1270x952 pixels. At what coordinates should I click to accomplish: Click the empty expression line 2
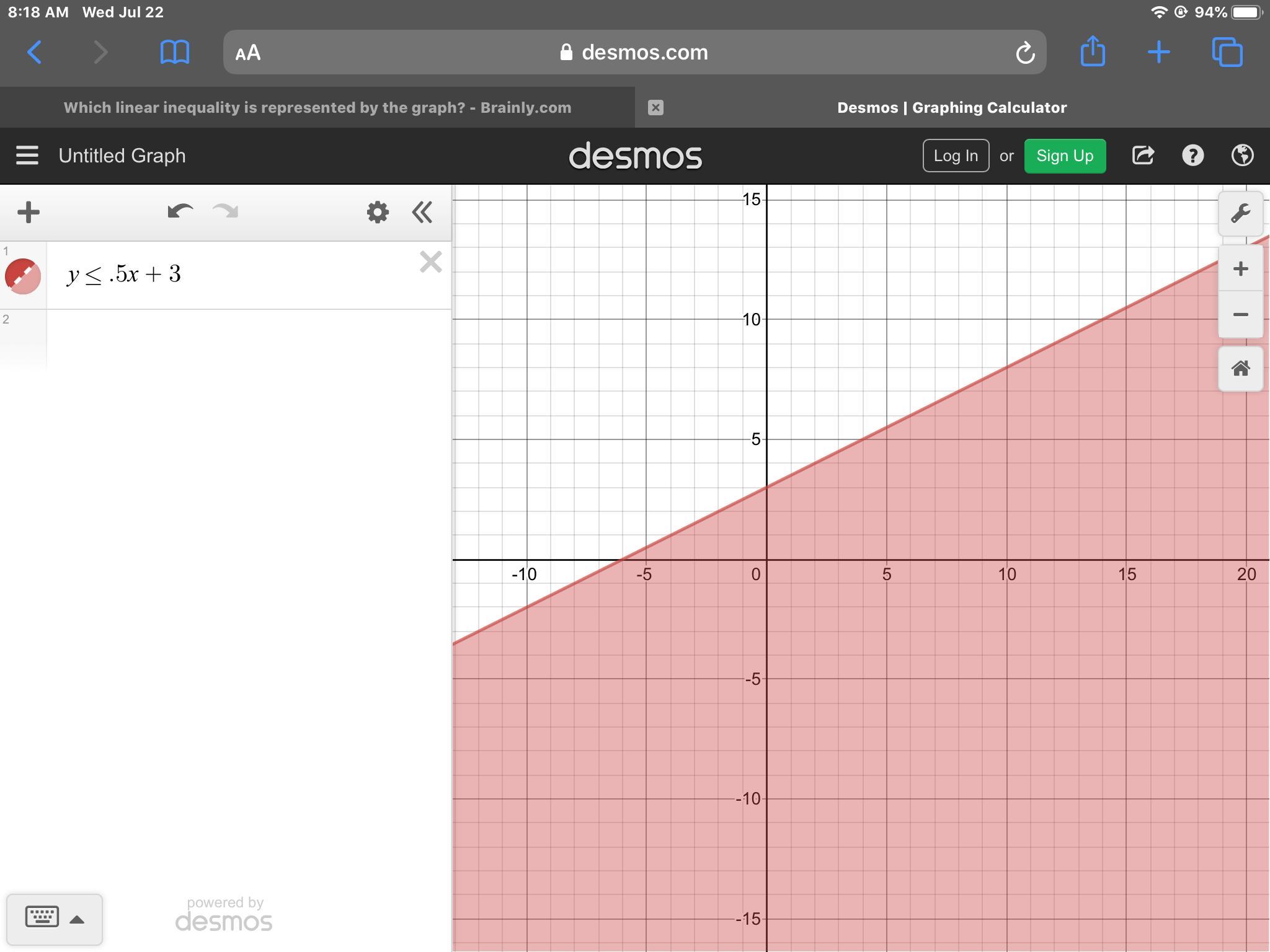click(248, 340)
